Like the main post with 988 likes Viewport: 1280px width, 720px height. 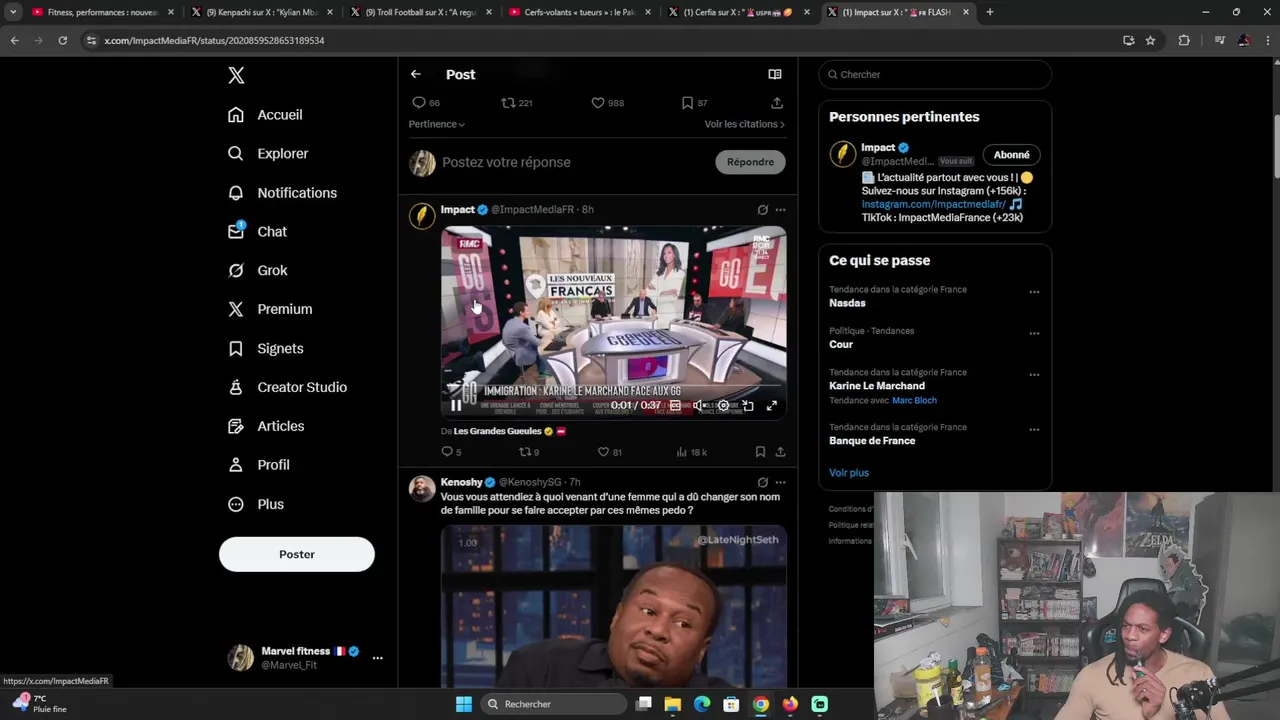(607, 103)
